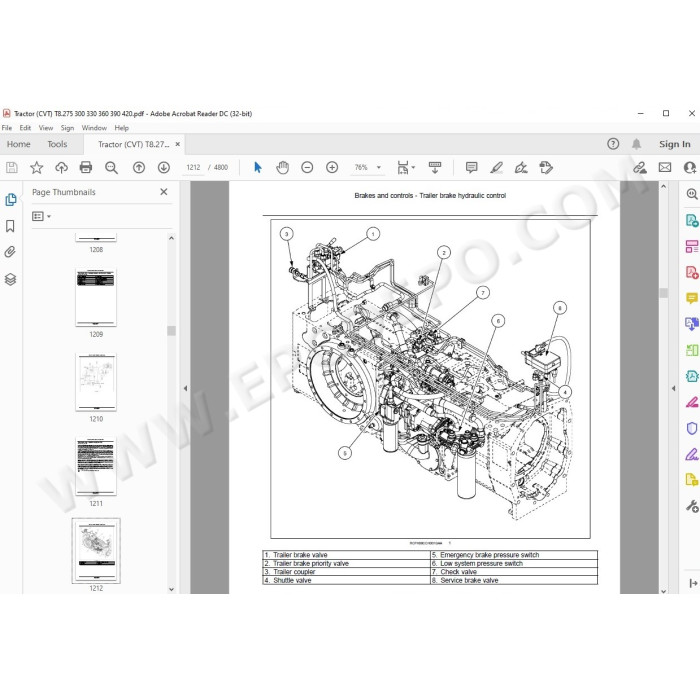Expand right tool pane labels arrow
Image resolution: width=700 pixels, height=700 pixels.
[x=692, y=583]
